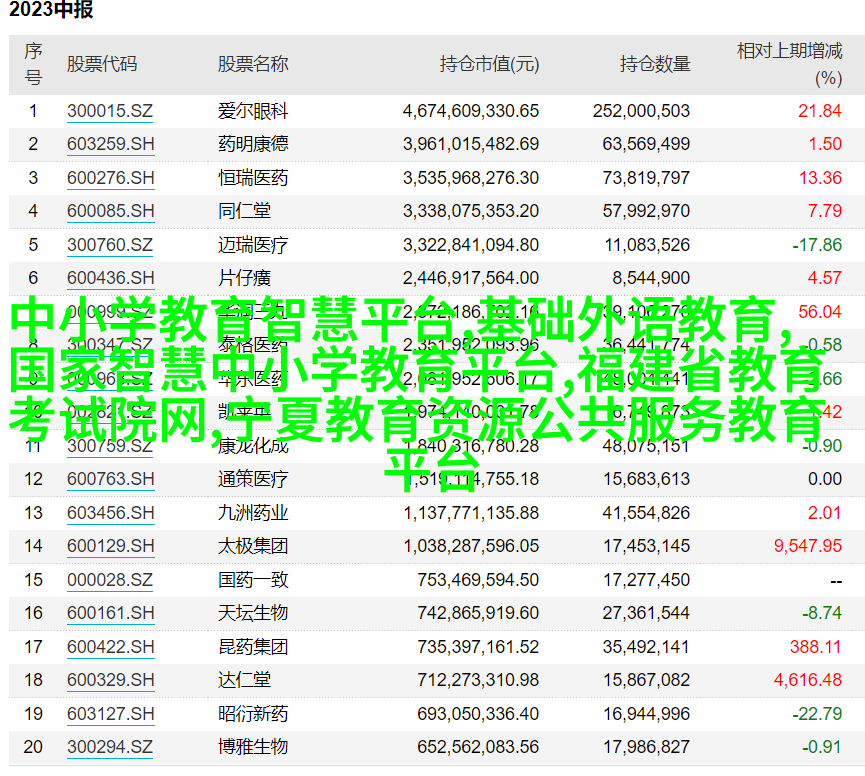Select market value 3,535,968,276.30
Image resolution: width=865 pixels, height=776 pixels.
tap(471, 178)
